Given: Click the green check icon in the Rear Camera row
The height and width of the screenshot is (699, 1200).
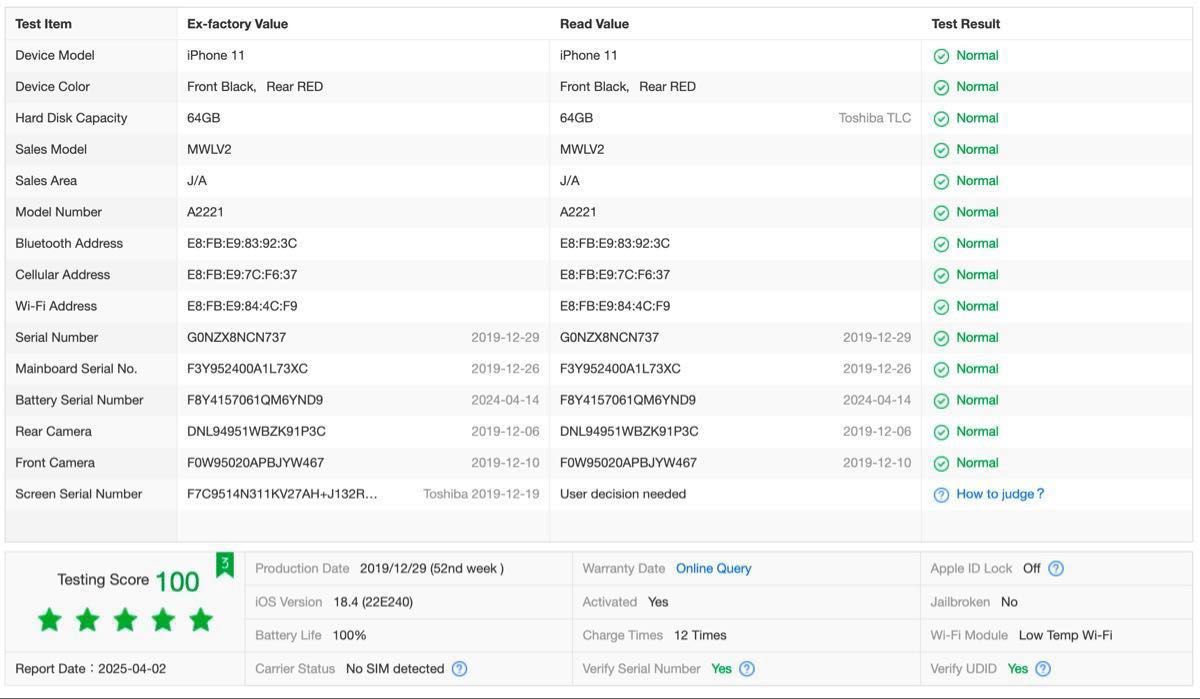Looking at the screenshot, I should pyautogui.click(x=941, y=432).
